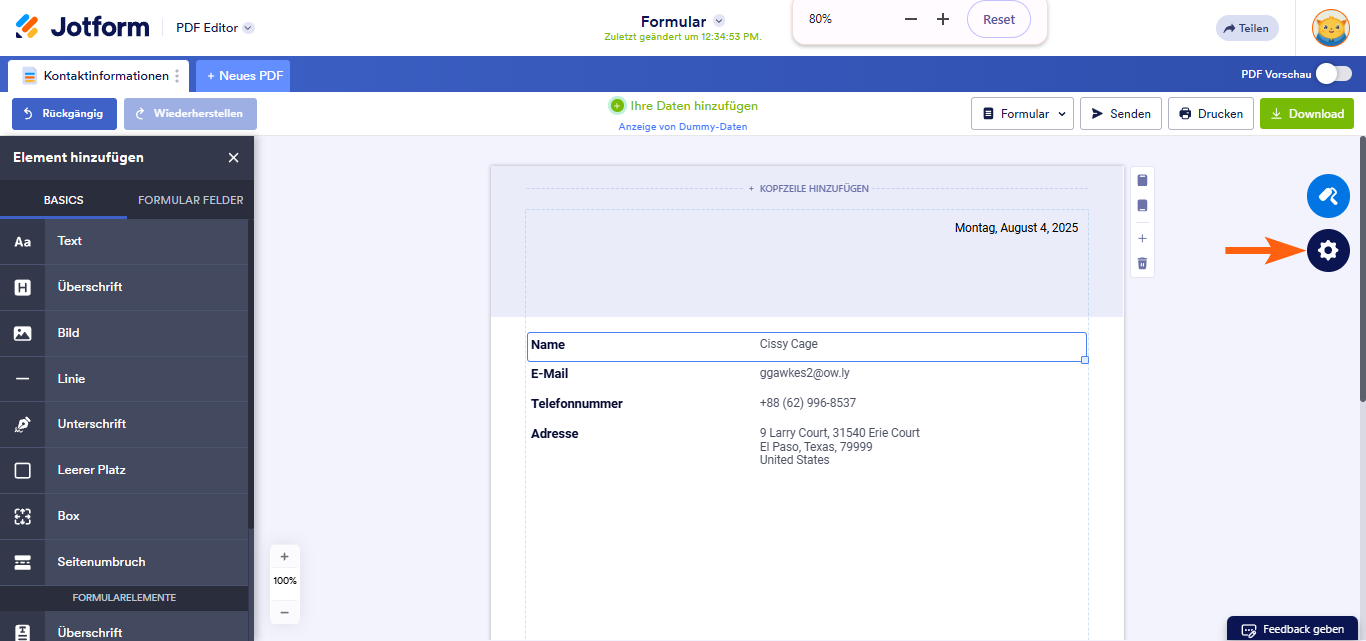The width and height of the screenshot is (1366, 641).
Task: Click the top clipboard page icon
Action: coord(1142,180)
